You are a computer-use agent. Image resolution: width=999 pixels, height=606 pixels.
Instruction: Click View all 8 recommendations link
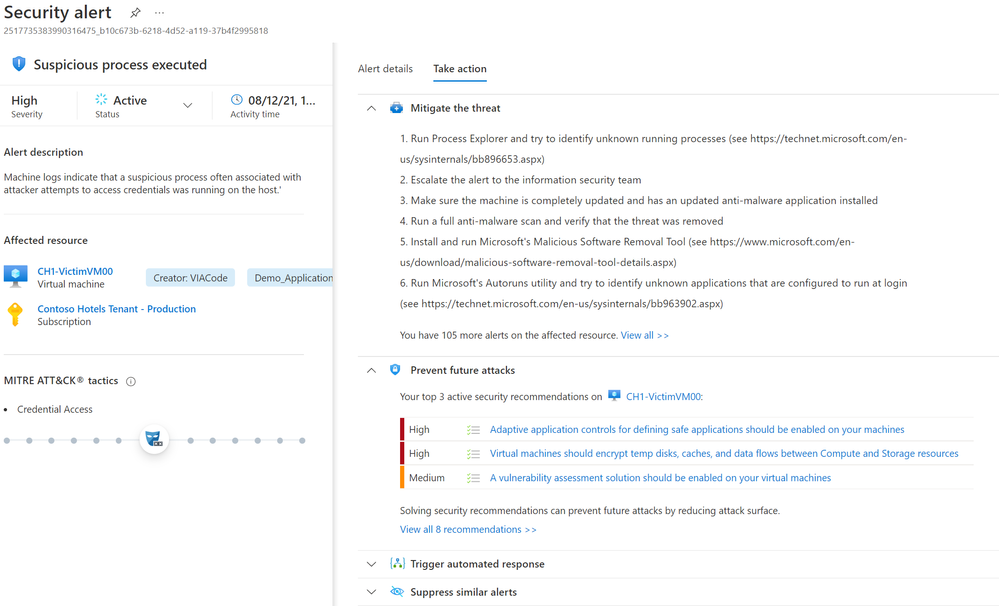(x=468, y=530)
